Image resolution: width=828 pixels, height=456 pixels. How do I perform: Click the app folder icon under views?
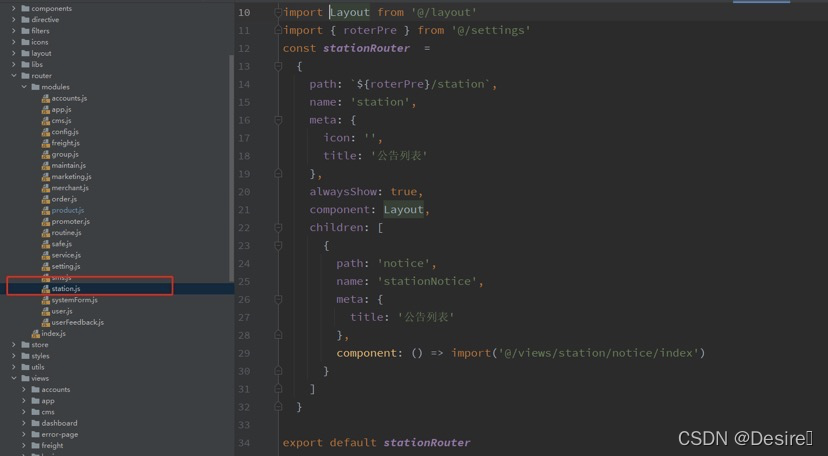coord(35,401)
